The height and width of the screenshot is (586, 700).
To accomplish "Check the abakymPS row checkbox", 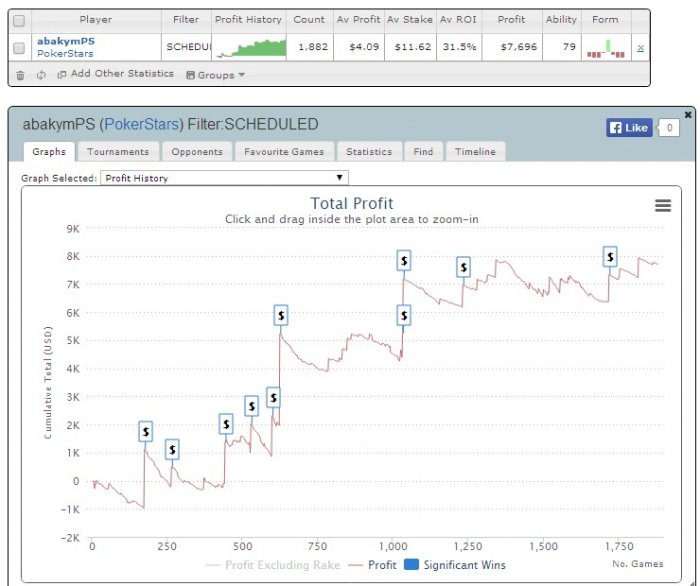I will (19, 48).
